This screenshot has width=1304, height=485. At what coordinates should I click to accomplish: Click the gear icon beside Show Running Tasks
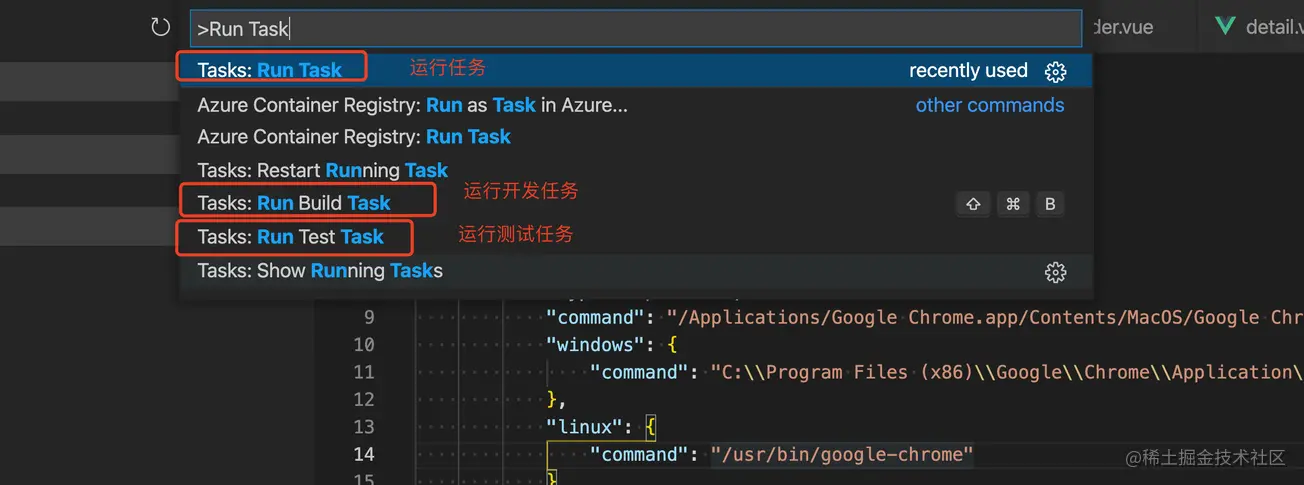(1055, 272)
